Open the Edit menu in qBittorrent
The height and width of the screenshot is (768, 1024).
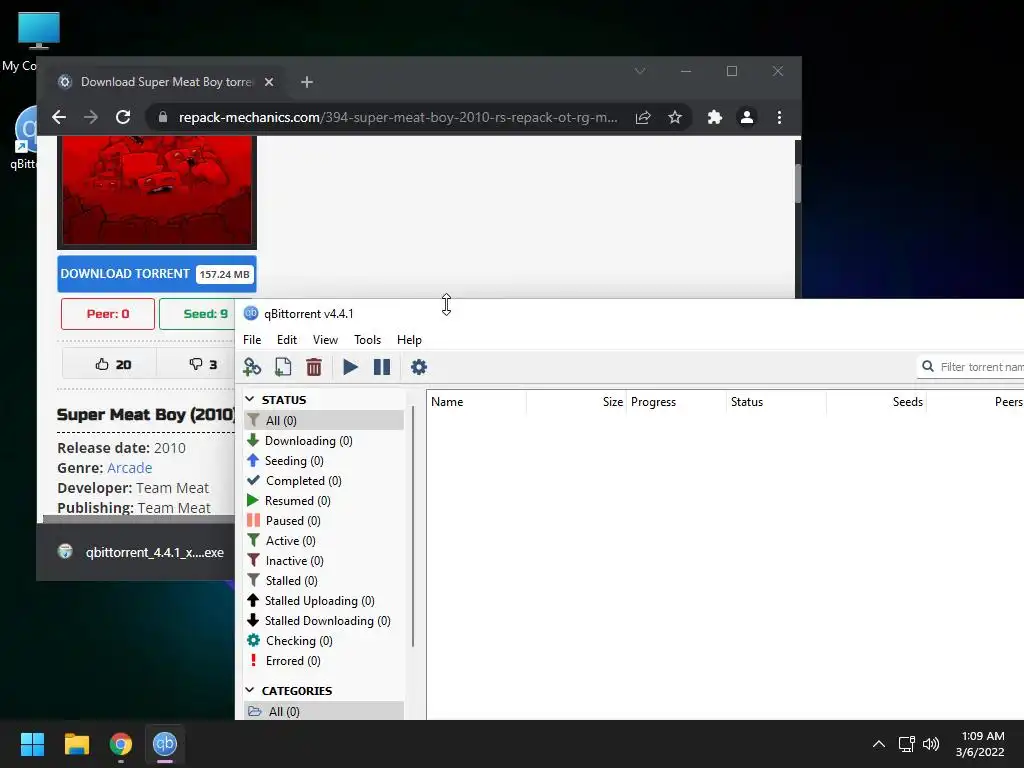[287, 340]
